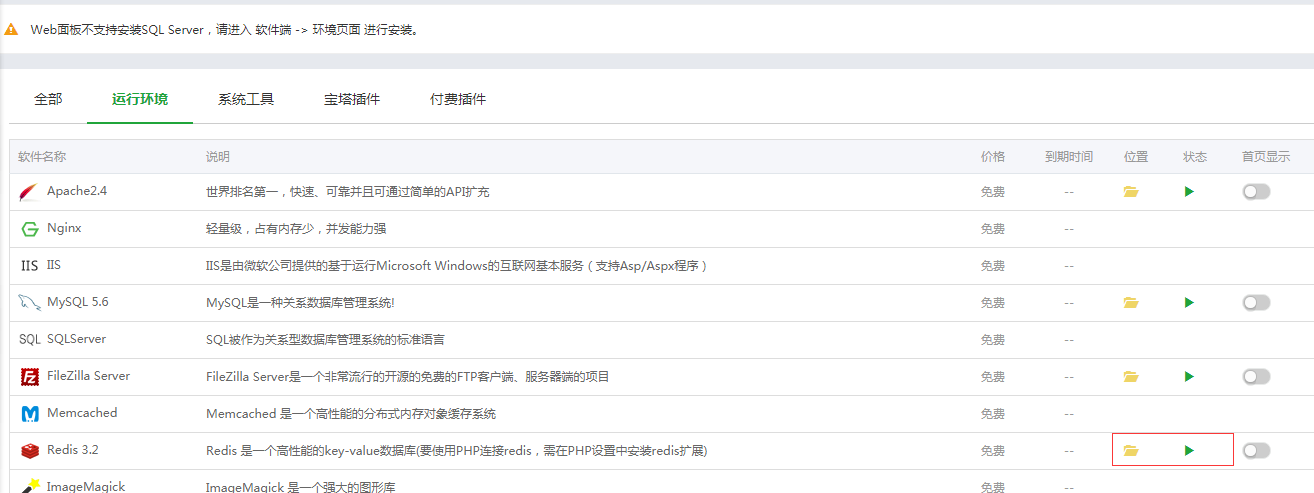Screen dimensions: 1314x493
Task: Open the 系统工具 tab
Action: [x=246, y=99]
